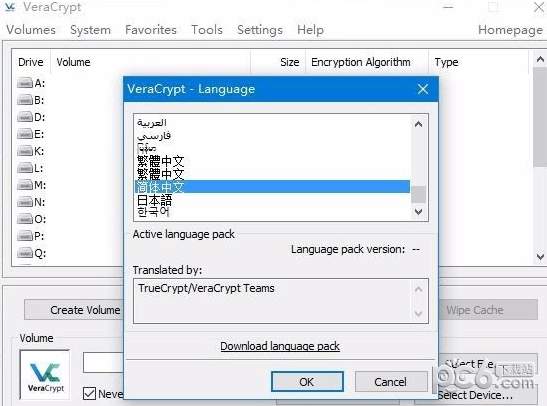Open the System menu
Image resolution: width=547 pixels, height=406 pixels.
click(x=90, y=30)
